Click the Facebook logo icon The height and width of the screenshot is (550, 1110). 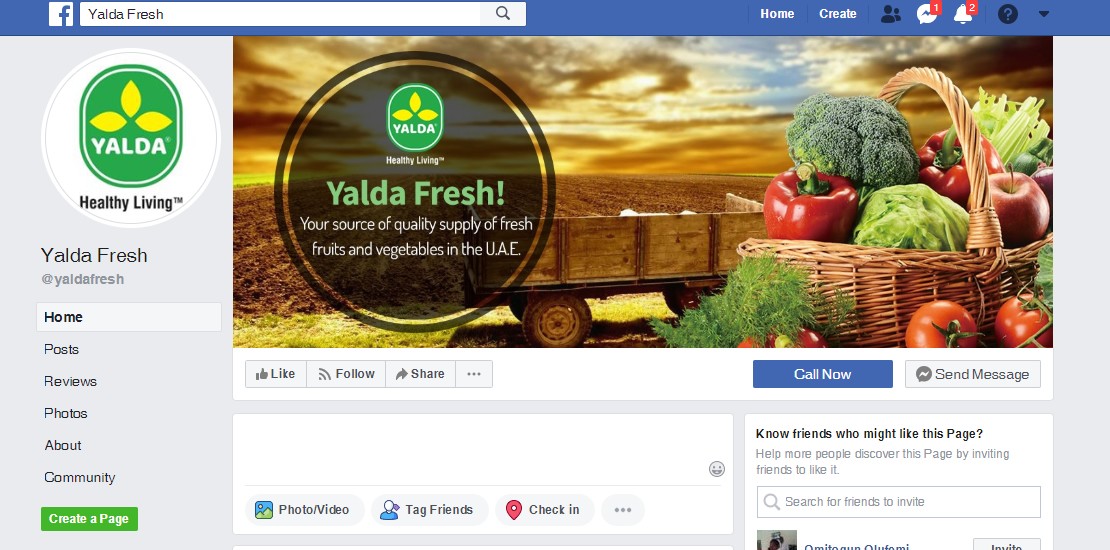point(61,13)
